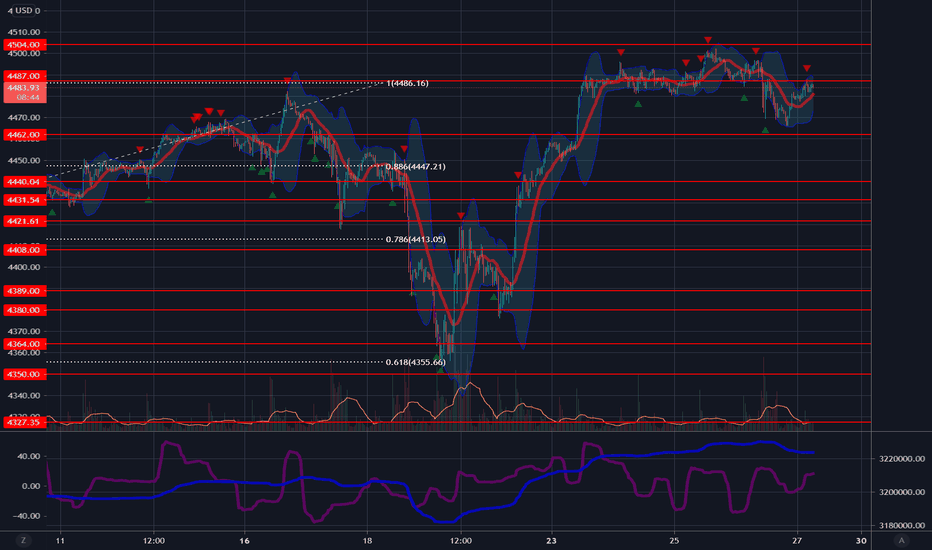Screen dimensions: 932x550
Task: Click the current price label 4483.93
Action: coord(24,92)
